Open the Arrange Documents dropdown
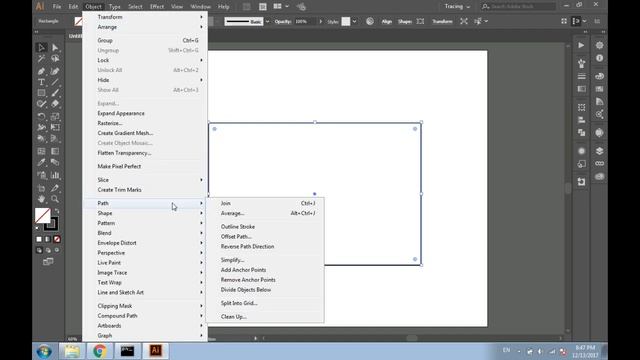This screenshot has width=640, height=360. [281, 7]
